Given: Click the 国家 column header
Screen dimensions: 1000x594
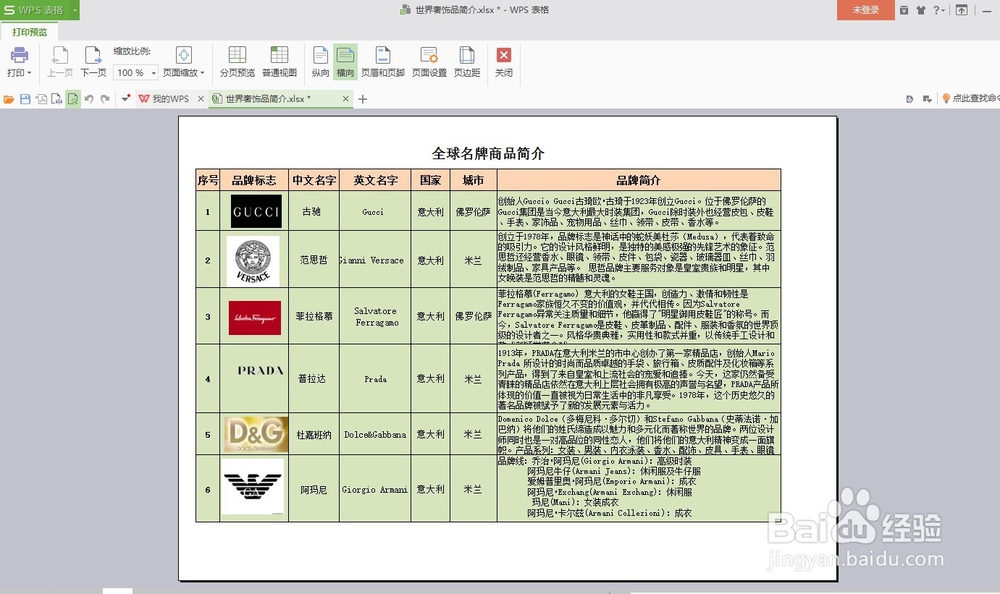Looking at the screenshot, I should coord(430,181).
